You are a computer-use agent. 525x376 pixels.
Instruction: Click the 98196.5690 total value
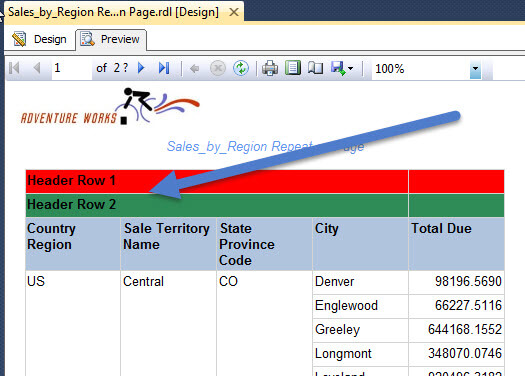(468, 281)
